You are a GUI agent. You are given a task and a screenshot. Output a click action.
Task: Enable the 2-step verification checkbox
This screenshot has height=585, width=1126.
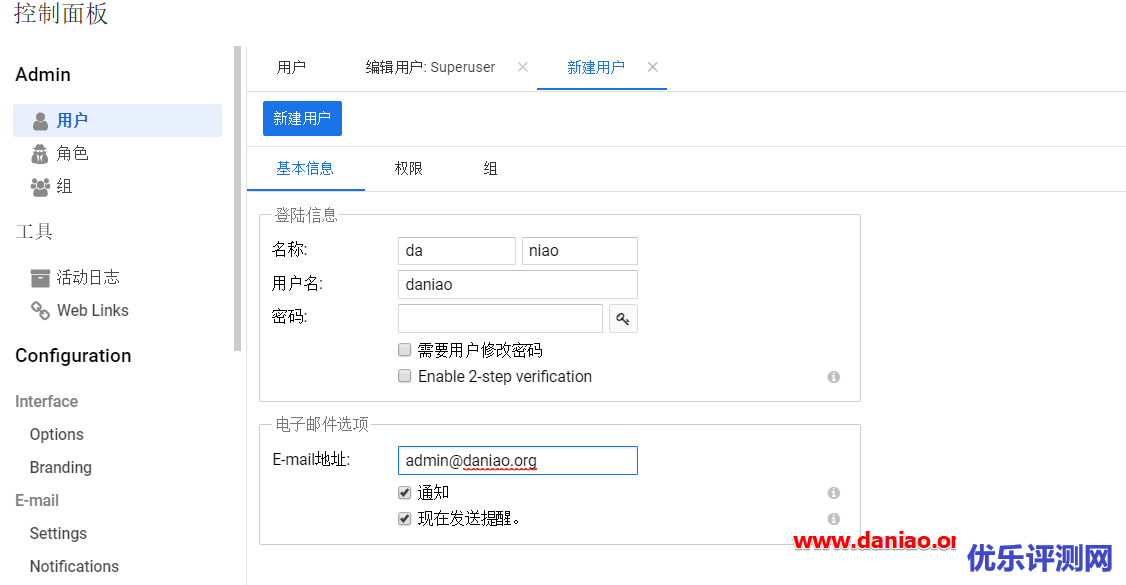point(404,376)
